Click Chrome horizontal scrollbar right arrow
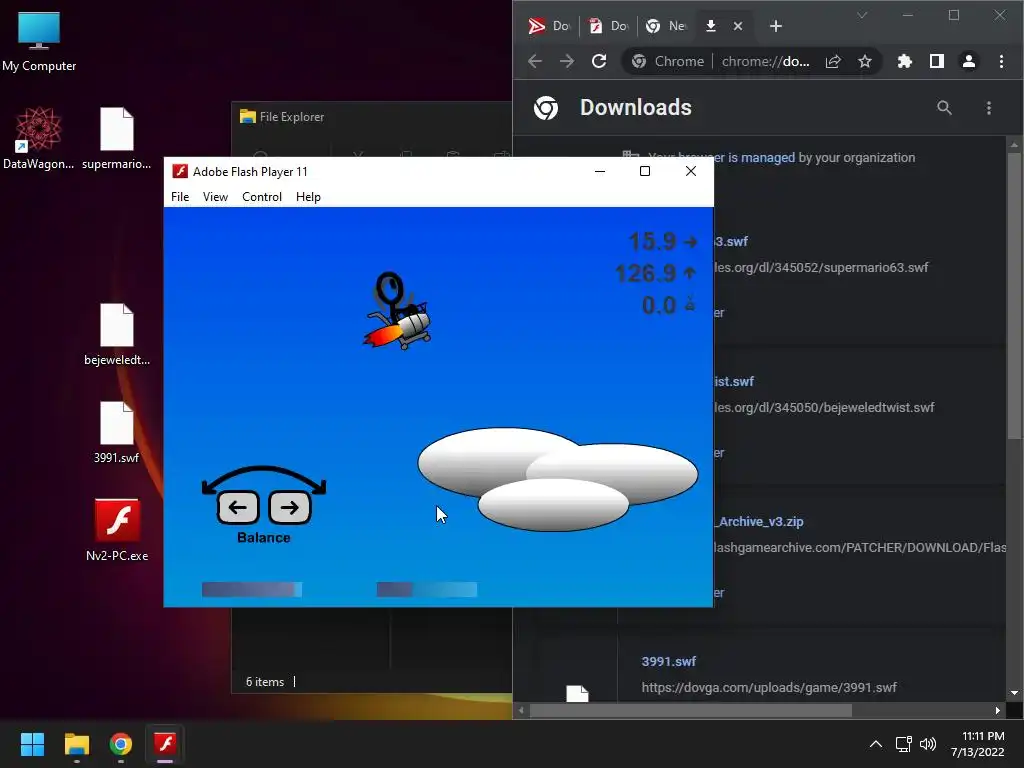This screenshot has height=768, width=1024. (997, 711)
